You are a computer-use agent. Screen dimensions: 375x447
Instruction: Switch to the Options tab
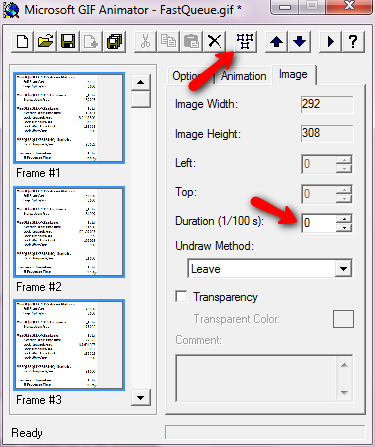coord(190,76)
